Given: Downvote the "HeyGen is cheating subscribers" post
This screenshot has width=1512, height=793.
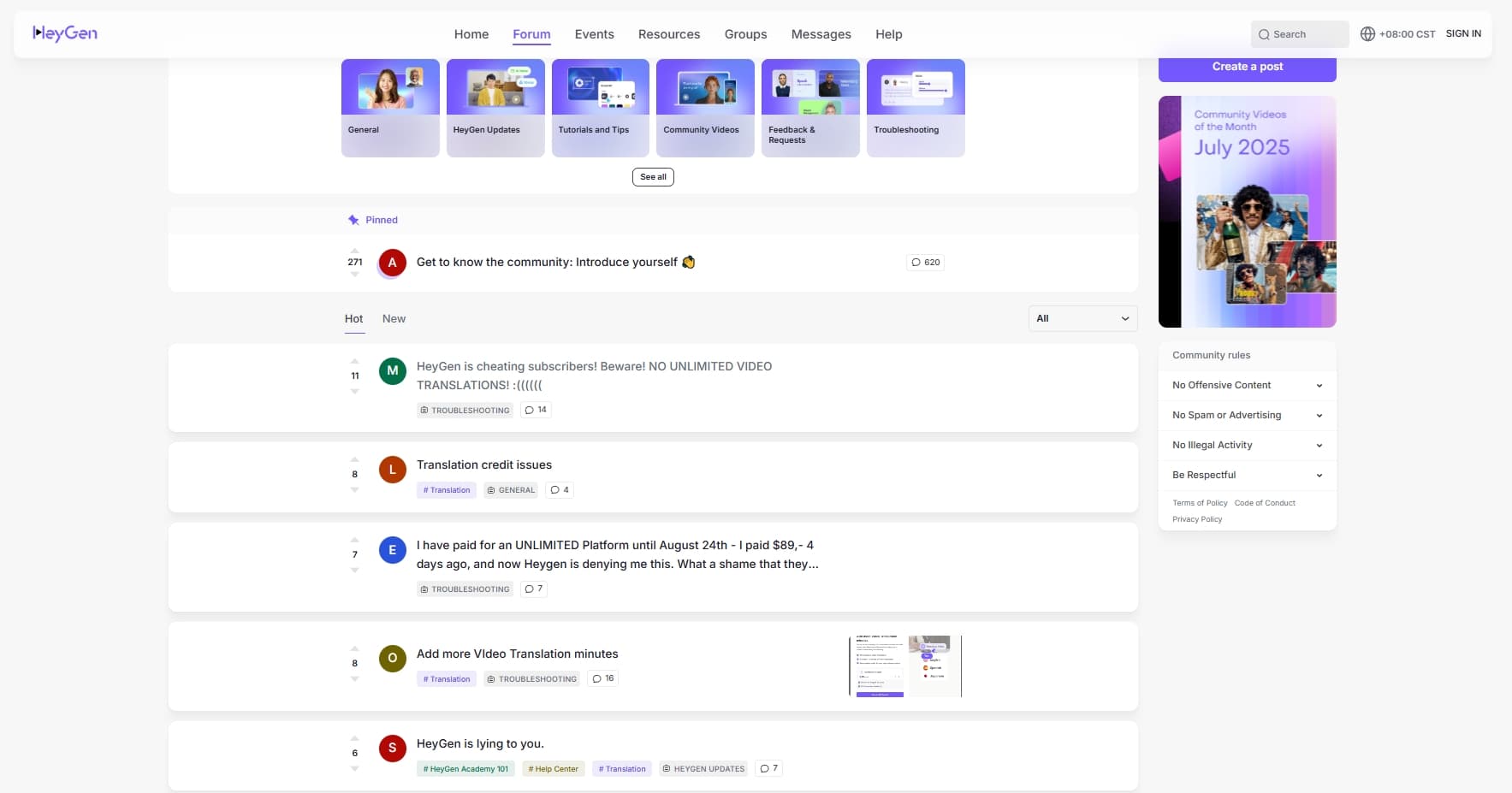Looking at the screenshot, I should click(x=355, y=391).
